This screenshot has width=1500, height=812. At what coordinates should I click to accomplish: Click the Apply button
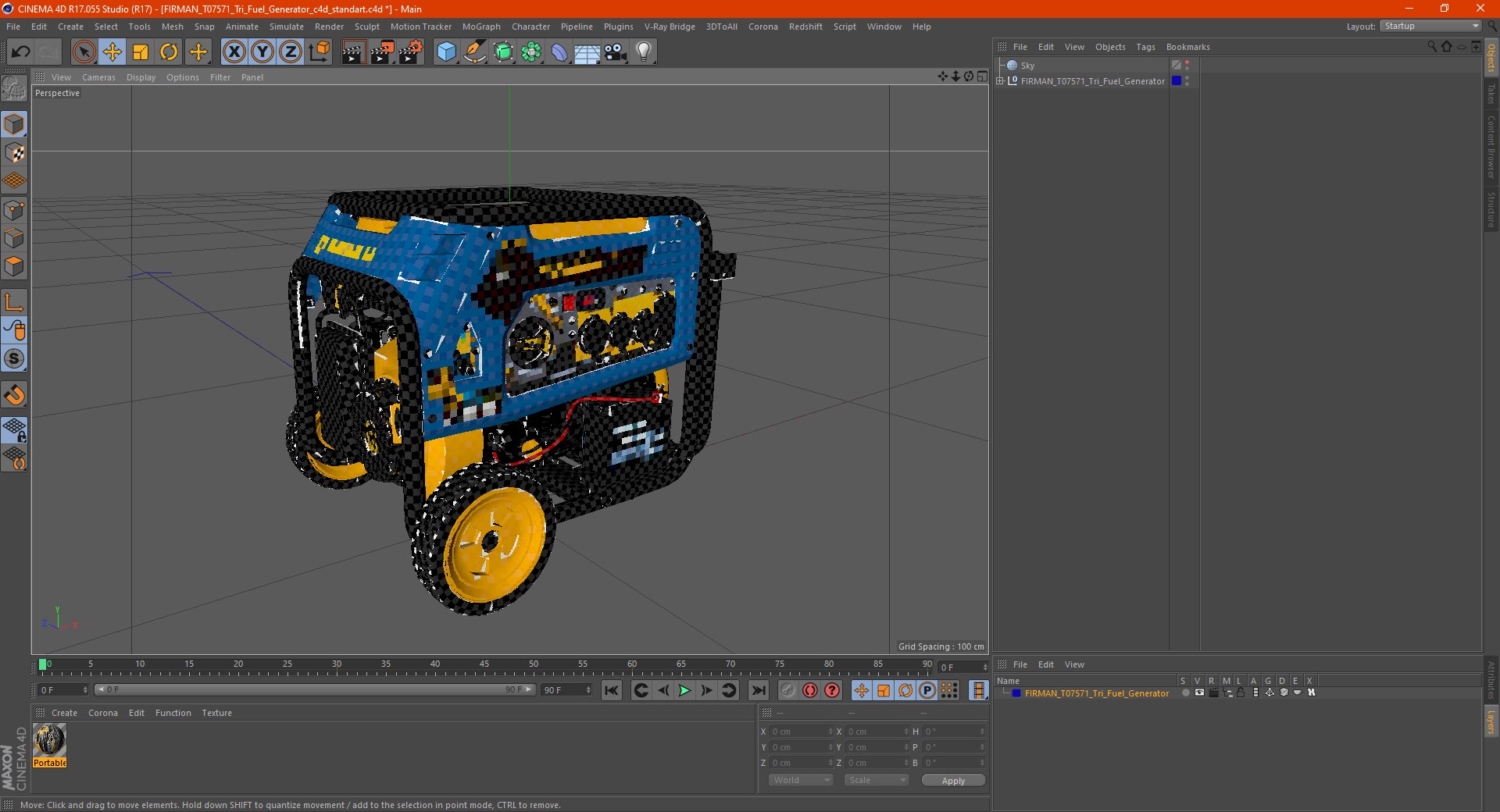click(953, 781)
